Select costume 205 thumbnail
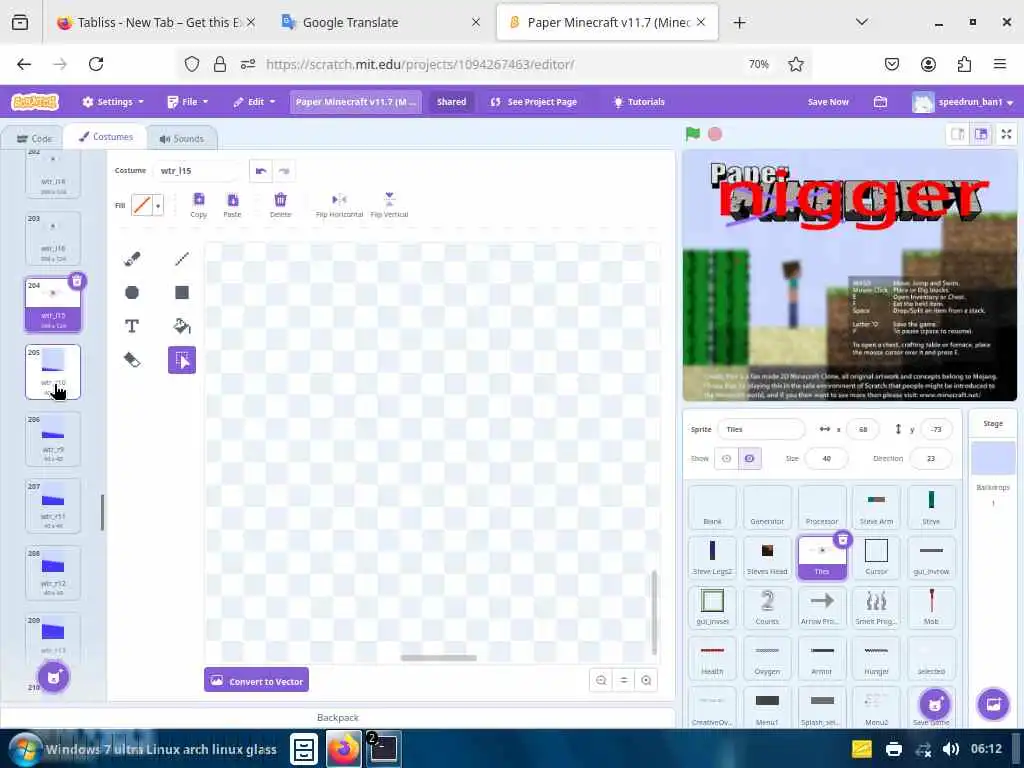 click(x=53, y=372)
